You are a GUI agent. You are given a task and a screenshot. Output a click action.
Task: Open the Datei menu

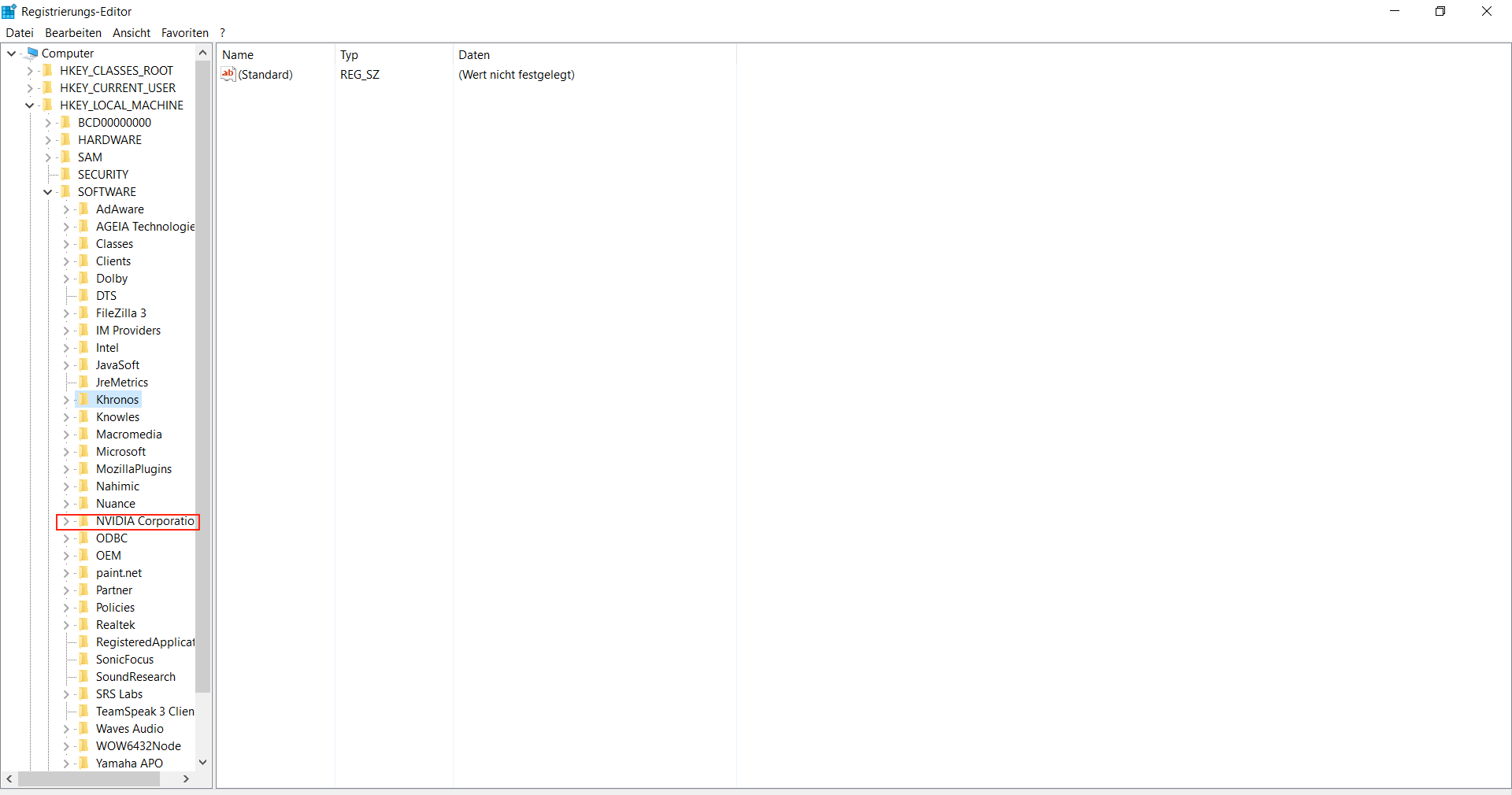(20, 33)
